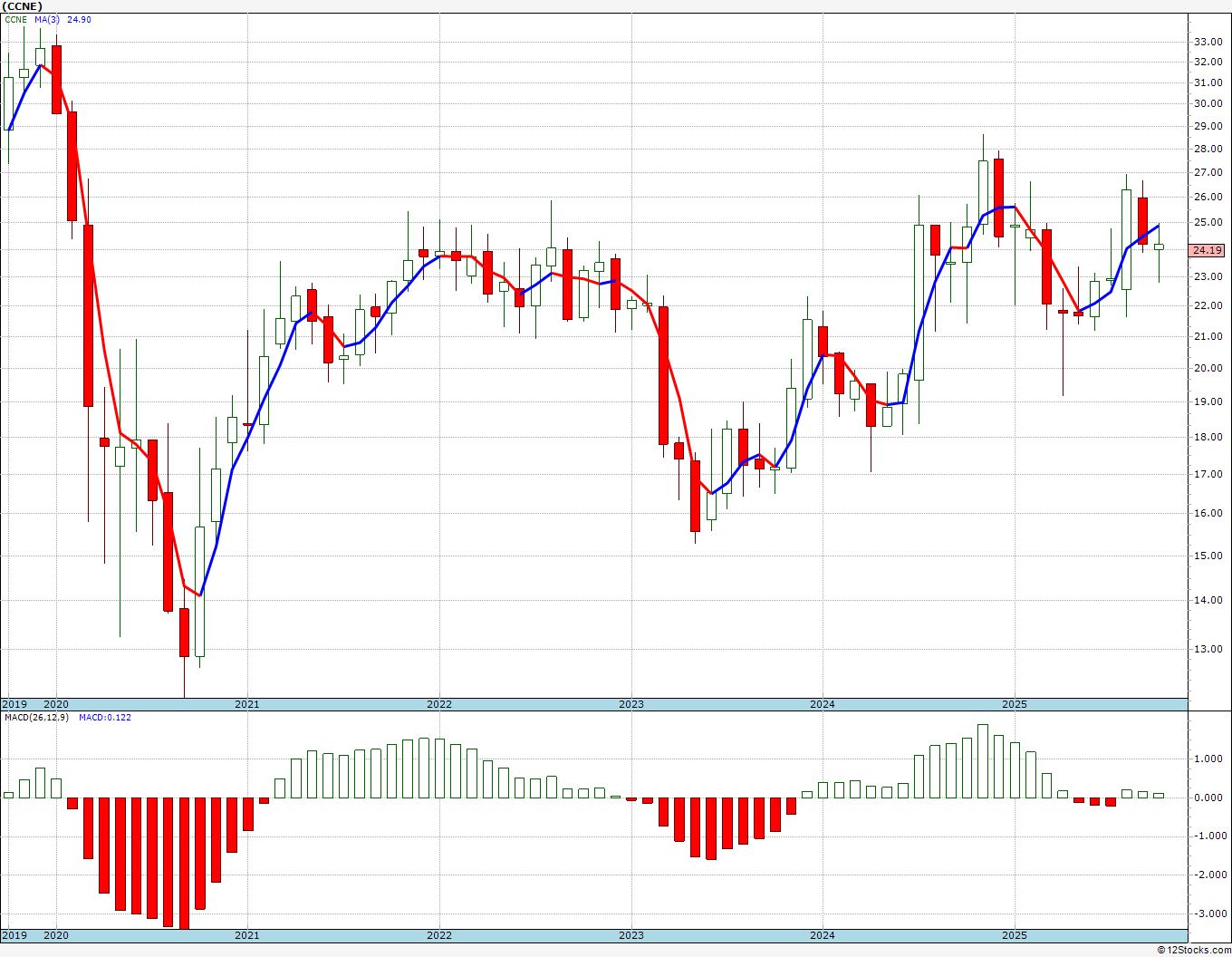Select the 21.00 price axis label
The width and height of the screenshot is (1232, 957).
pos(1207,336)
